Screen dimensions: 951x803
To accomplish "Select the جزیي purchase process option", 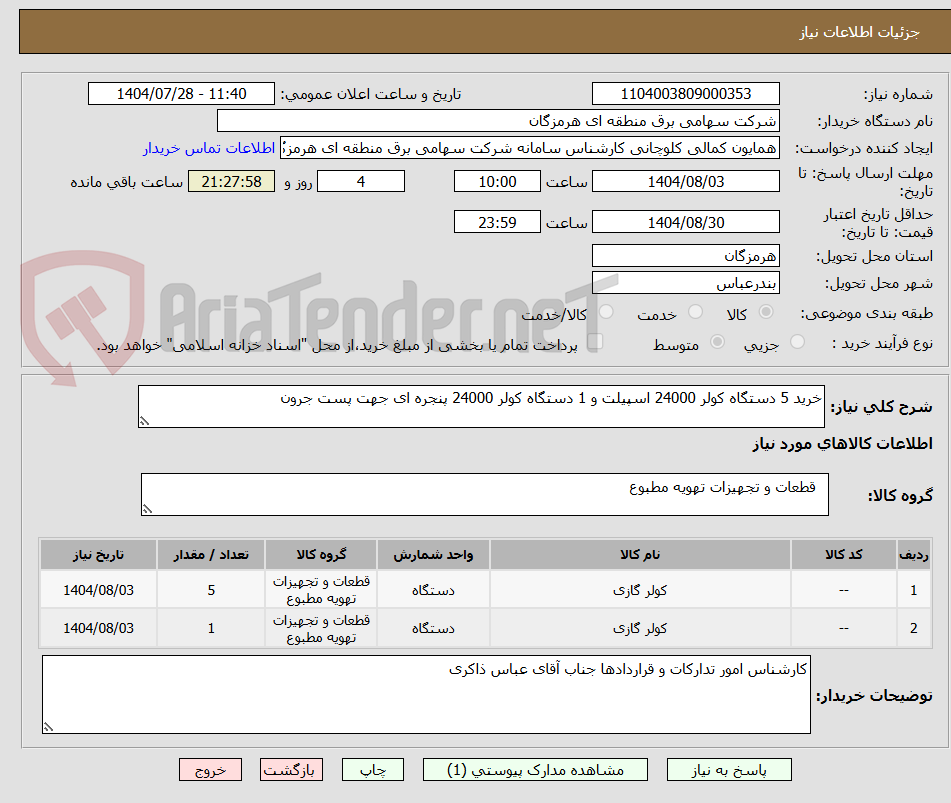I will 796,342.
